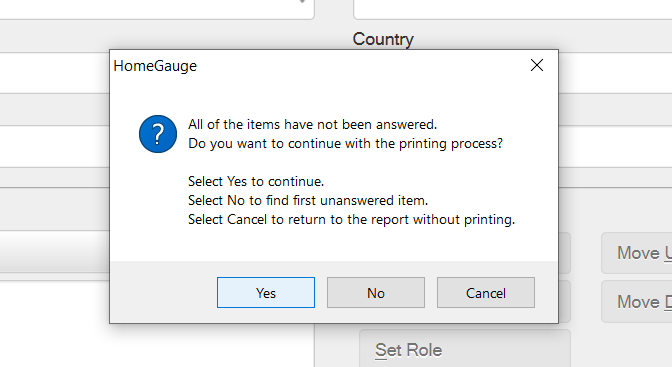
Task: Click the Move Down button behind the dialog
Action: tap(637, 302)
